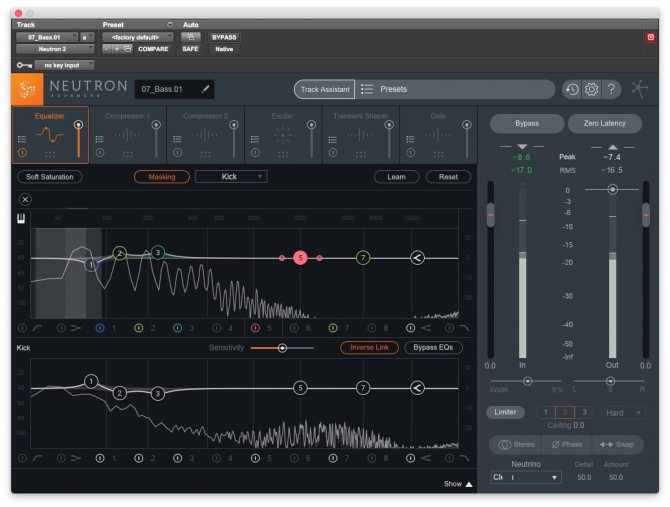Viewport: 670px width, 507px height.
Task: Open the no key input dropdown
Action: [x=65, y=65]
